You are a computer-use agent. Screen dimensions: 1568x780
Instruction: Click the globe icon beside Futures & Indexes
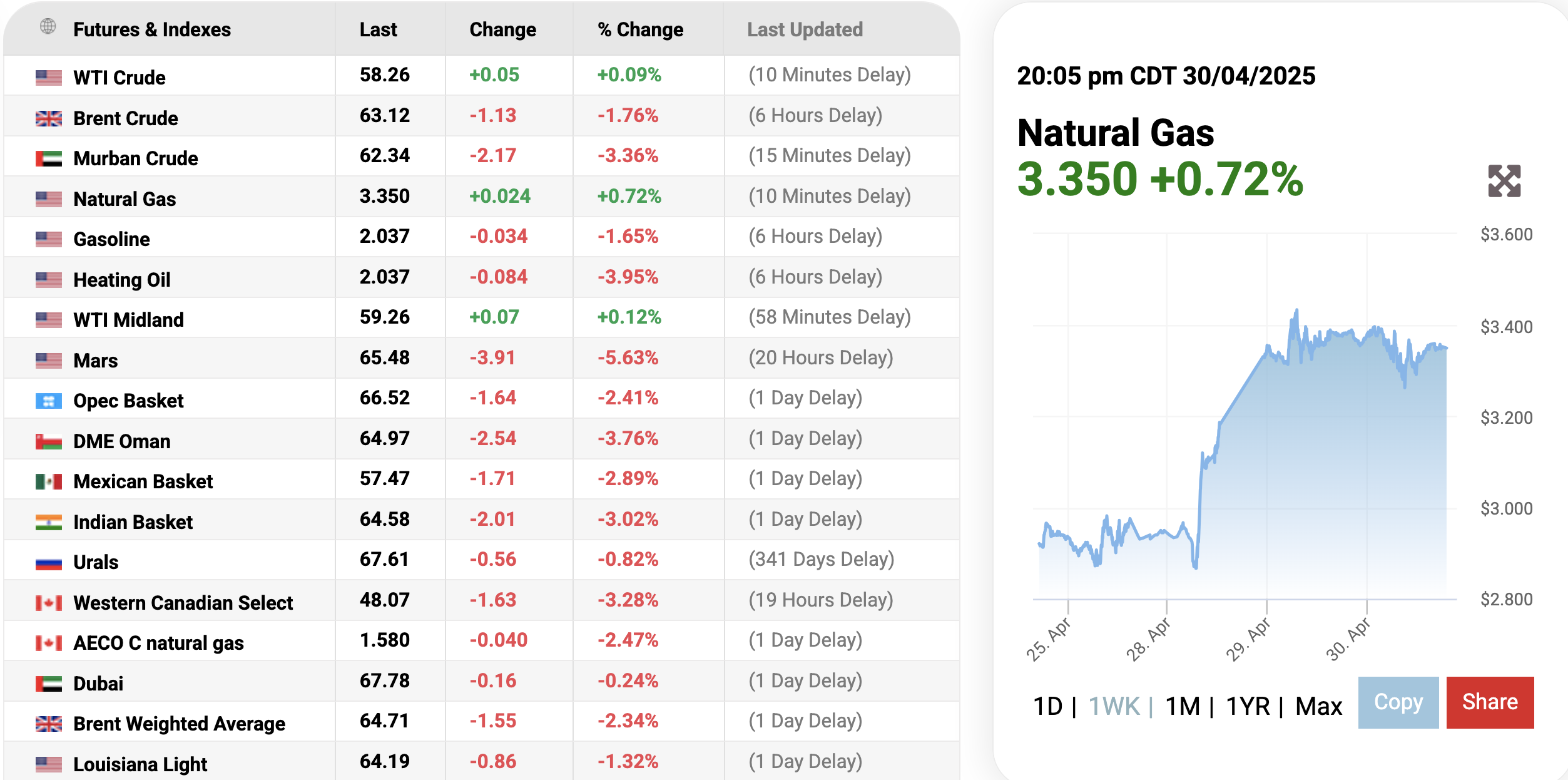(x=48, y=26)
